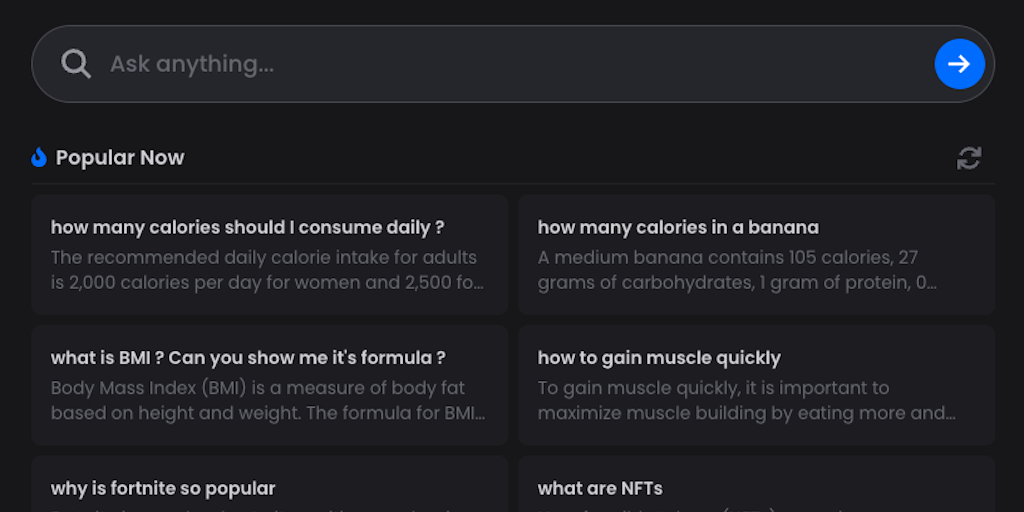The image size is (1024, 512).
Task: Open the "what are NFTs" question
Action: (600, 488)
